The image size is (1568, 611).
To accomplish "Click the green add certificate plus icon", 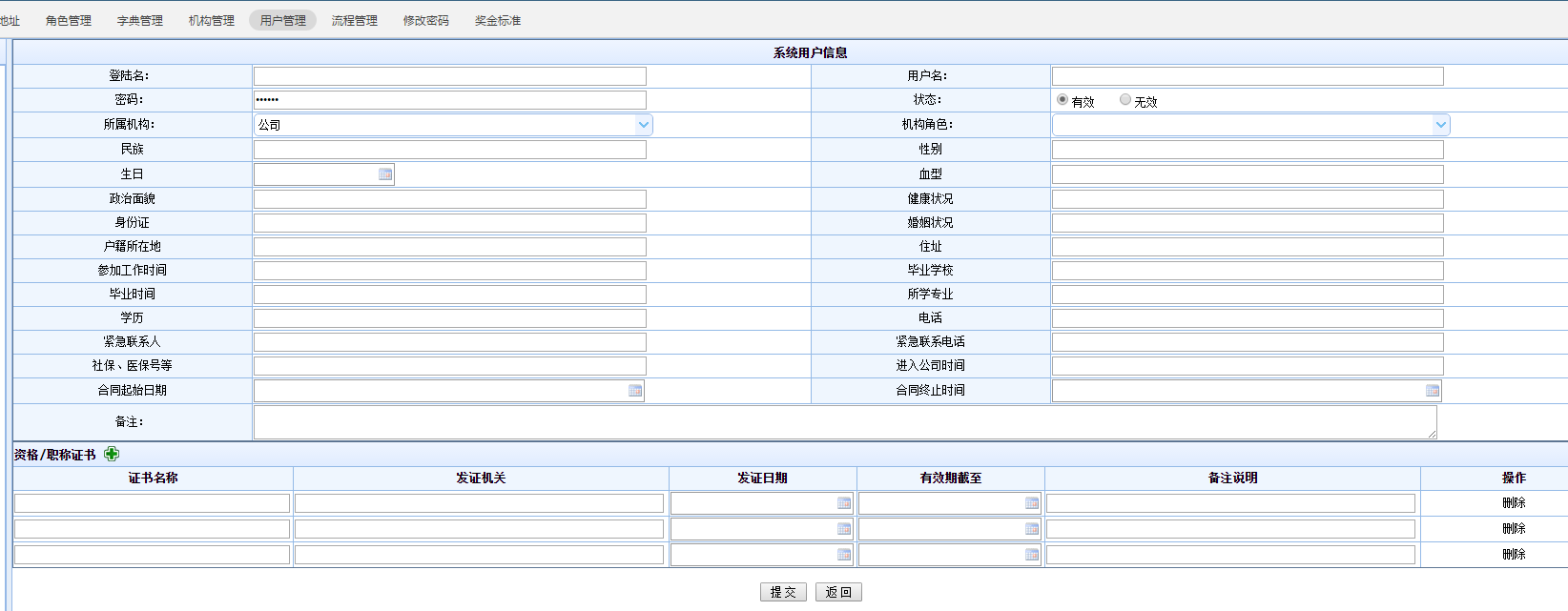I will [112, 454].
